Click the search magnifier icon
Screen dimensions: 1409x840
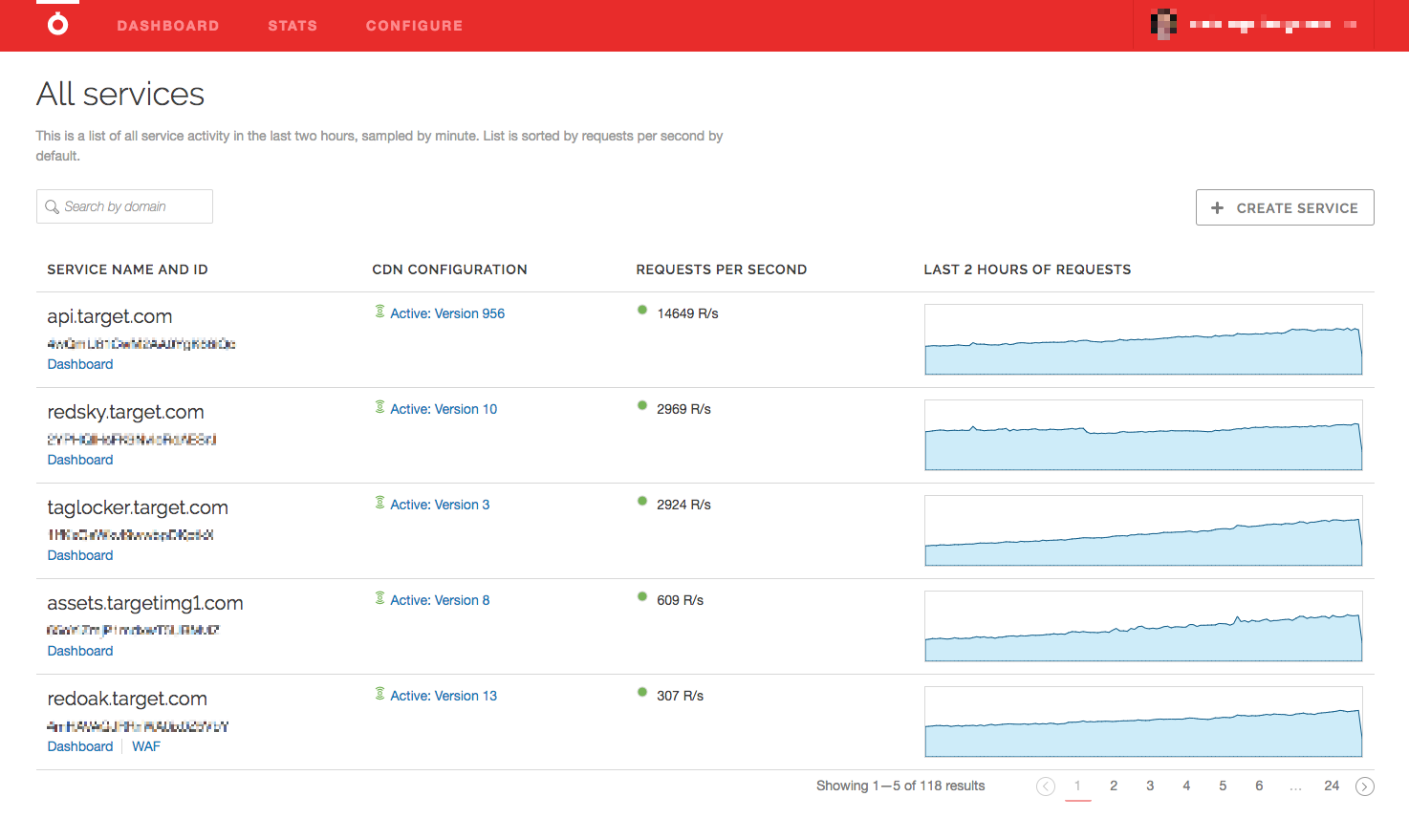[x=52, y=206]
